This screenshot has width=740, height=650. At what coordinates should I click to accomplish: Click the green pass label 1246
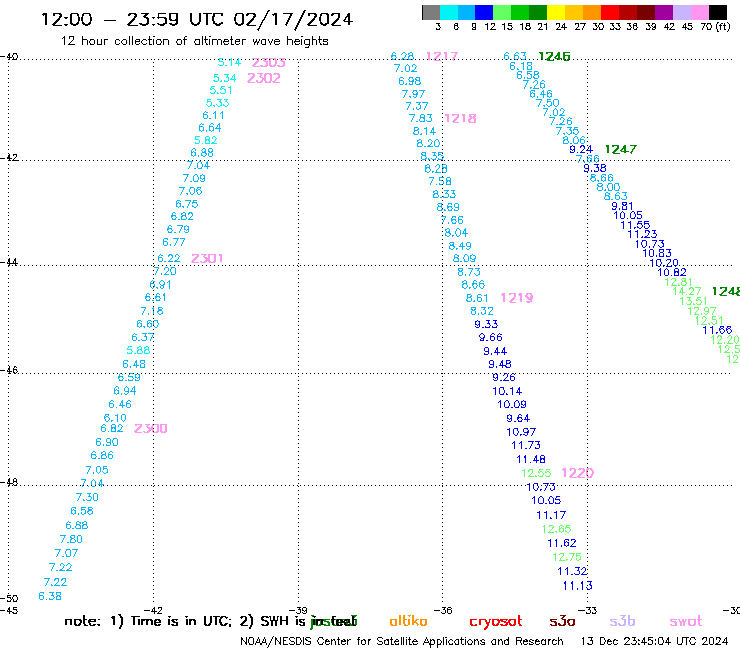point(554,56)
